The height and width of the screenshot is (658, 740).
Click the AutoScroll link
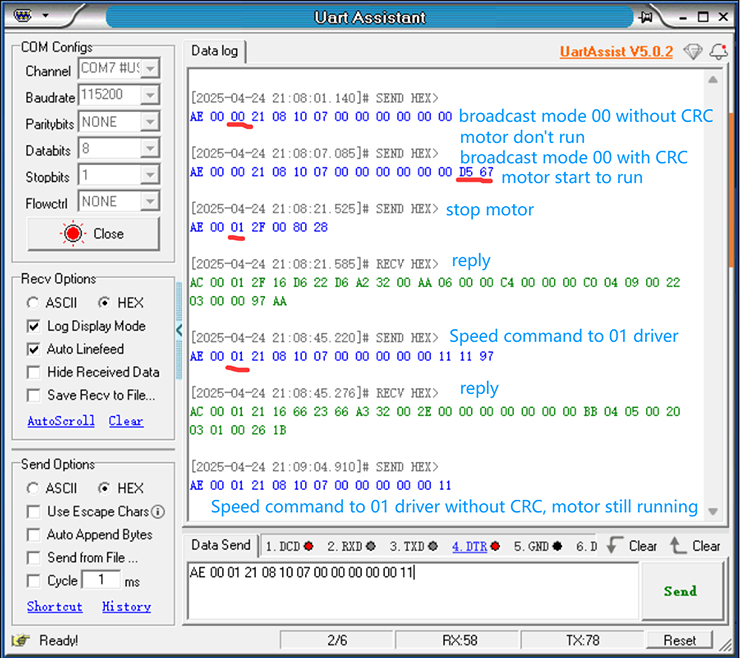tap(61, 421)
